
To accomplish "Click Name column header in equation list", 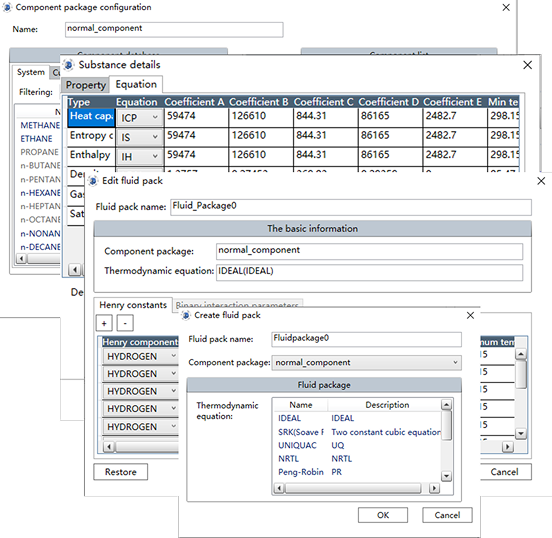I will click(x=301, y=405).
